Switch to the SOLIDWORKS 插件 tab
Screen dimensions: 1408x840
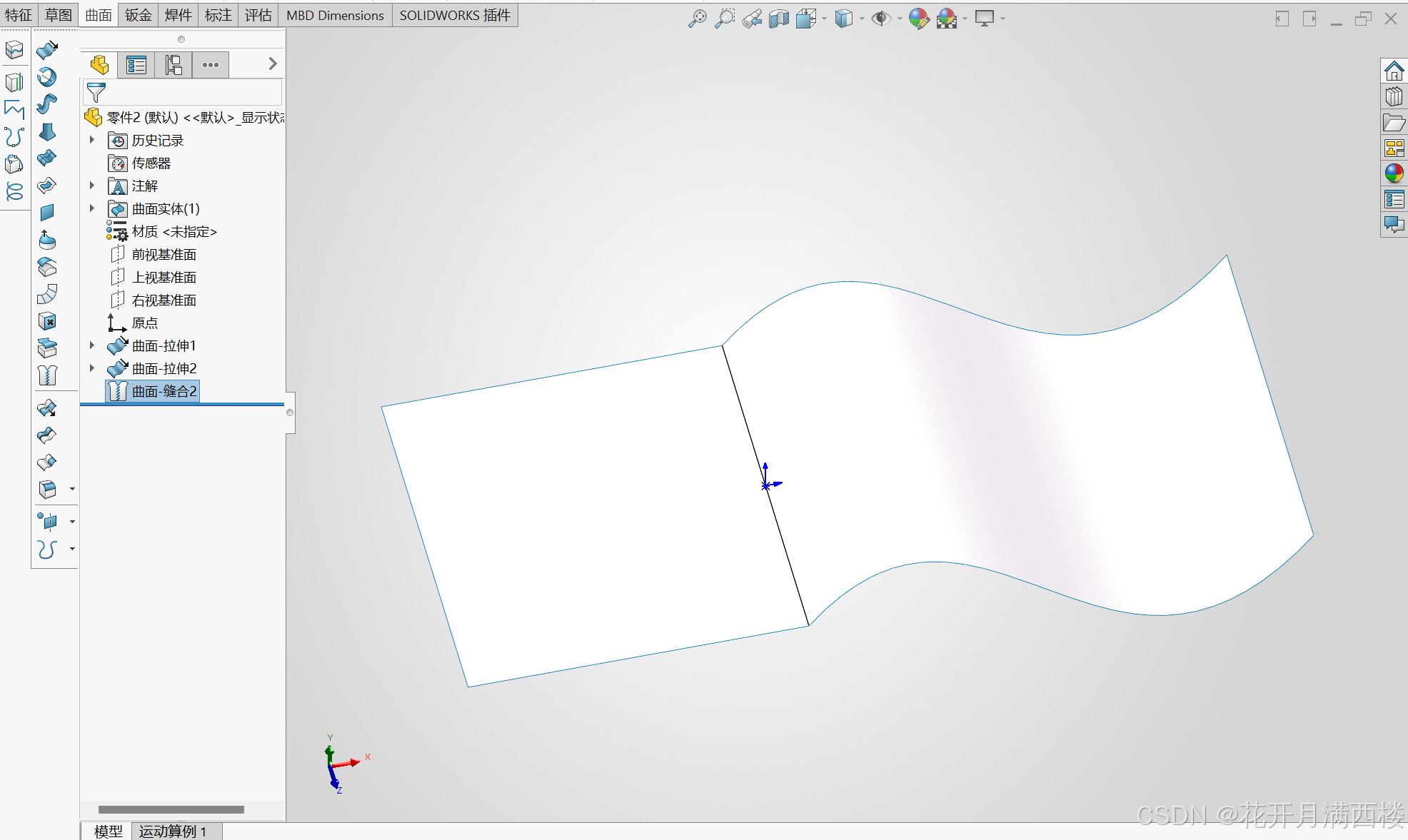tap(455, 15)
